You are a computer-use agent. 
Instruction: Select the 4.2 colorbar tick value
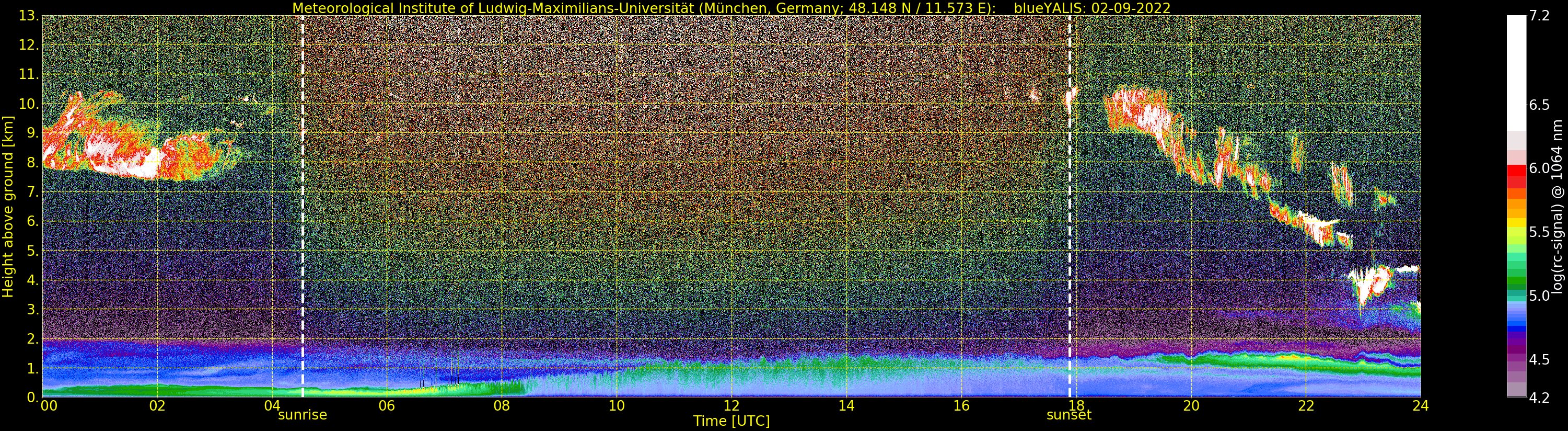1538,398
